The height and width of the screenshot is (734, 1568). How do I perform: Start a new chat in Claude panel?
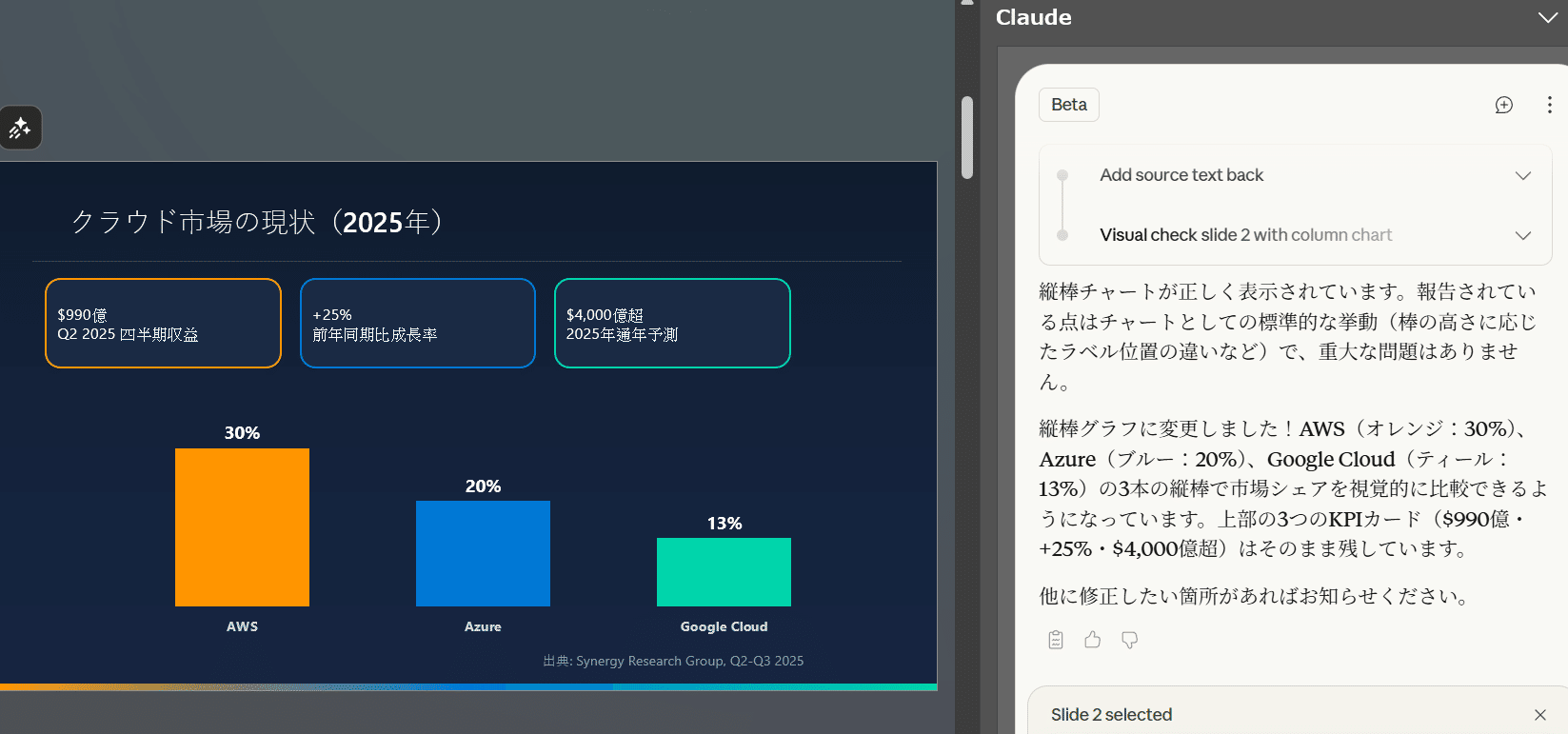coord(1503,105)
